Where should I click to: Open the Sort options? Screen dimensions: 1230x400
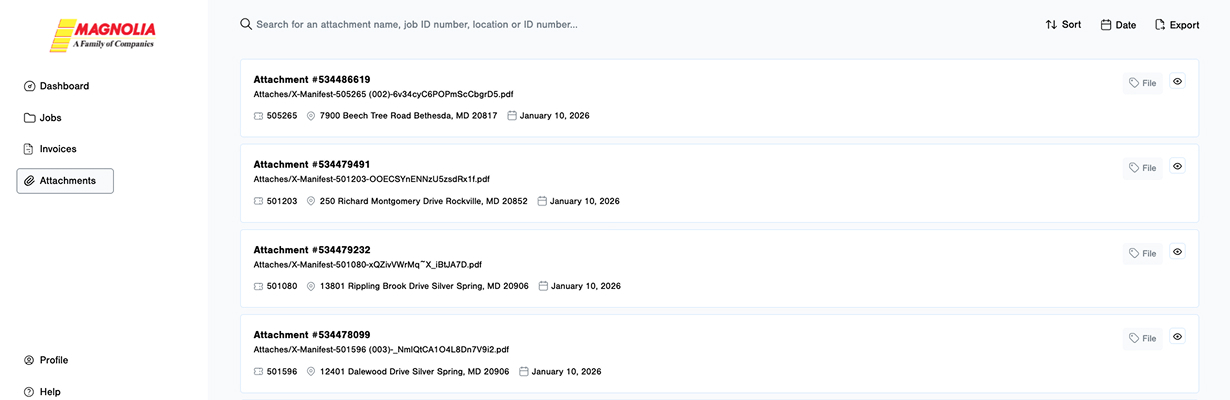pos(1063,25)
